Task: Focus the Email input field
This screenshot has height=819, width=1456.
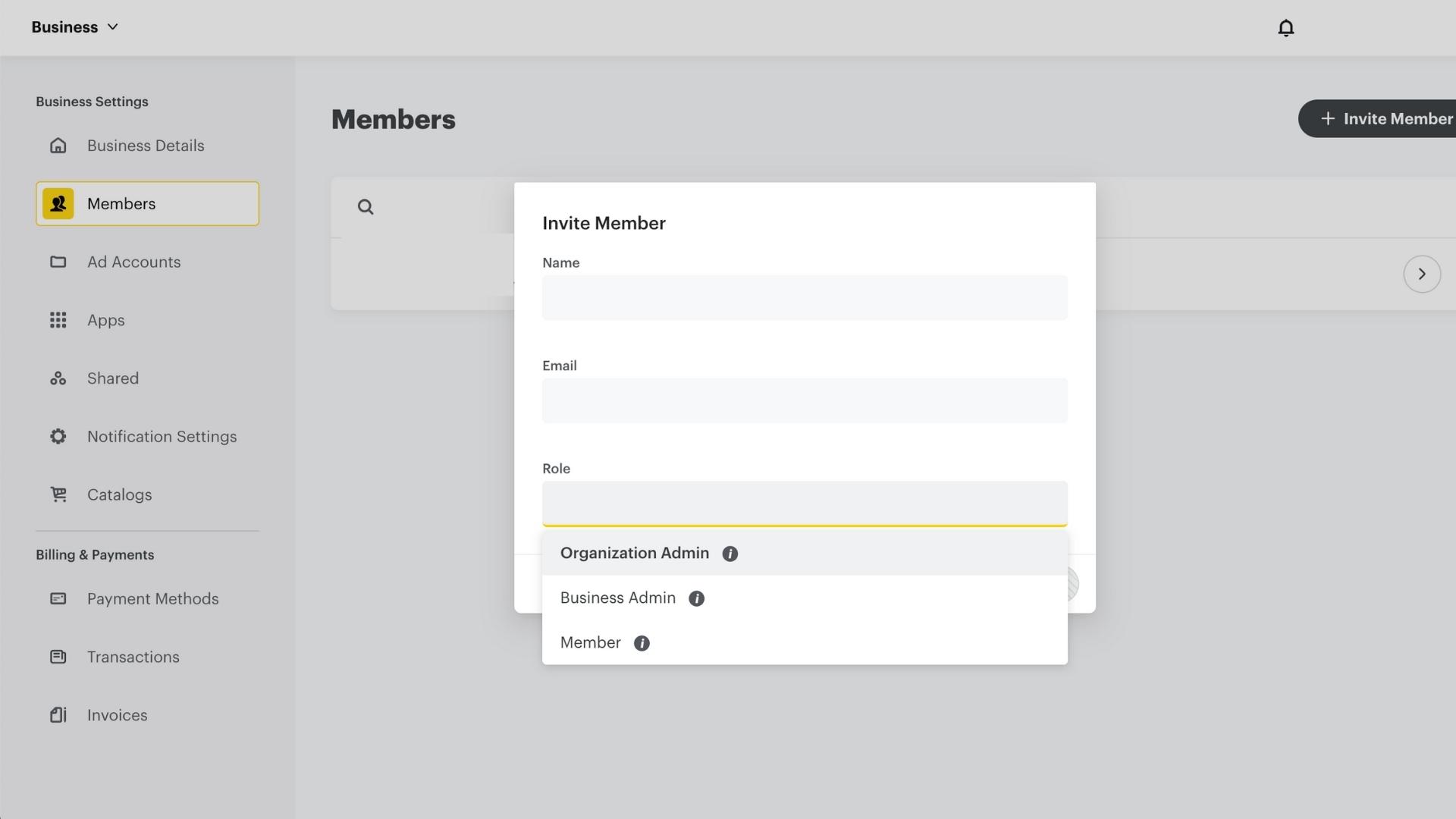Action: coord(805,400)
